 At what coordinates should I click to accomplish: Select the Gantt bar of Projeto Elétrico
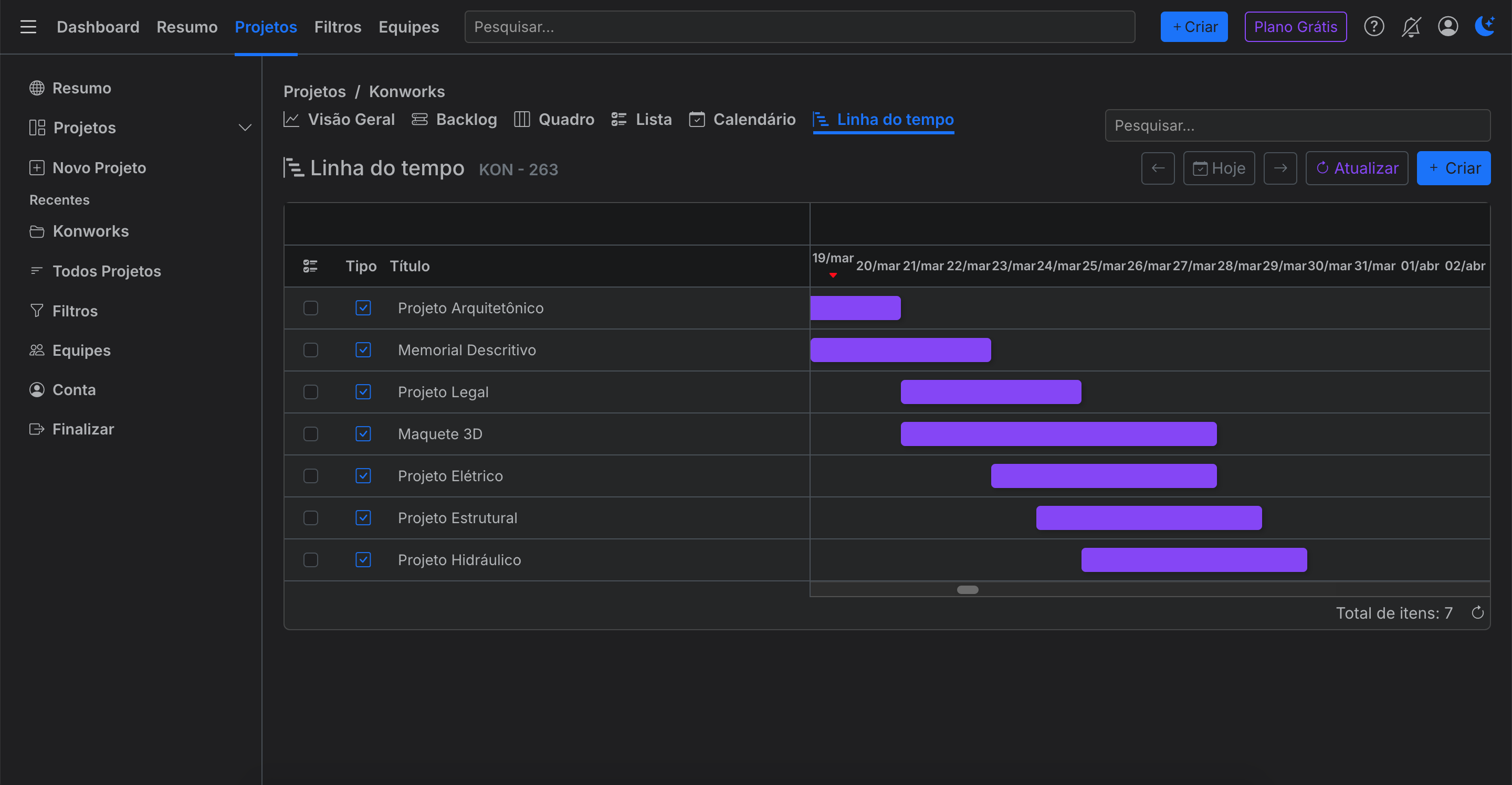(x=1104, y=475)
